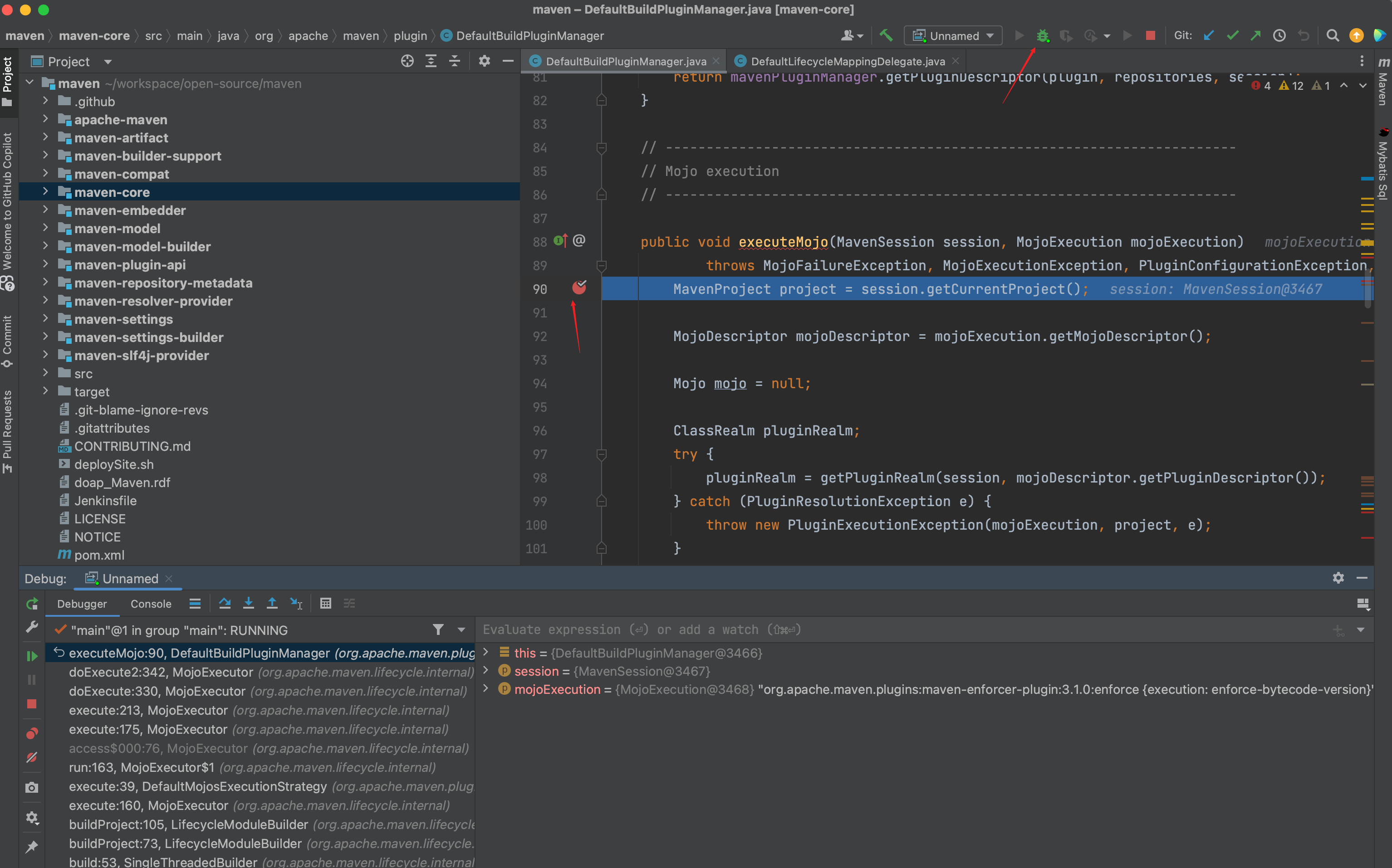The height and width of the screenshot is (868, 1392).
Task: Switch to DefaultLifecycleMappingDelegate.java tab
Action: (x=848, y=61)
